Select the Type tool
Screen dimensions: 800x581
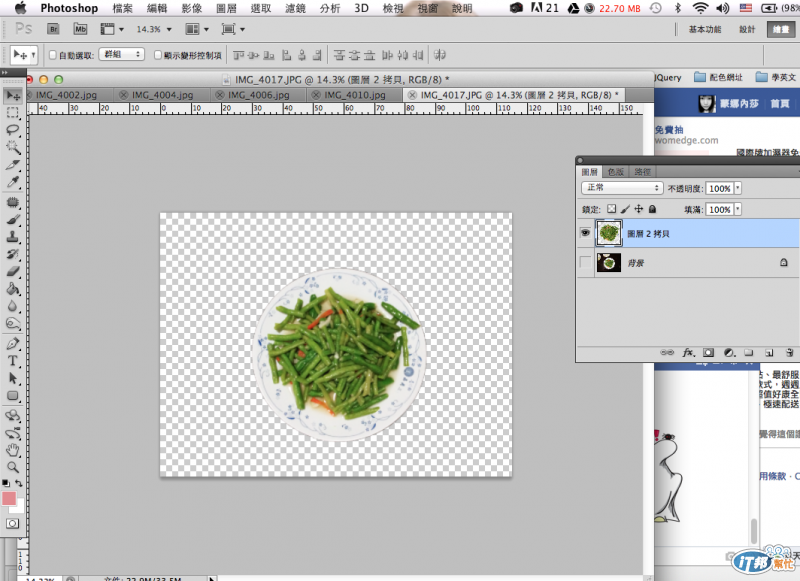coord(13,361)
